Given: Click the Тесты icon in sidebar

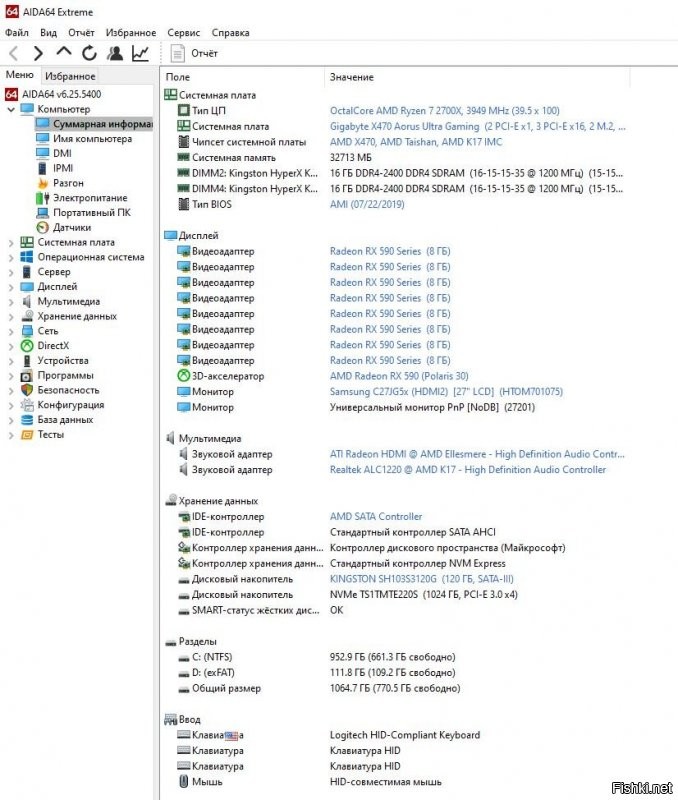Looking at the screenshot, I should point(27,435).
